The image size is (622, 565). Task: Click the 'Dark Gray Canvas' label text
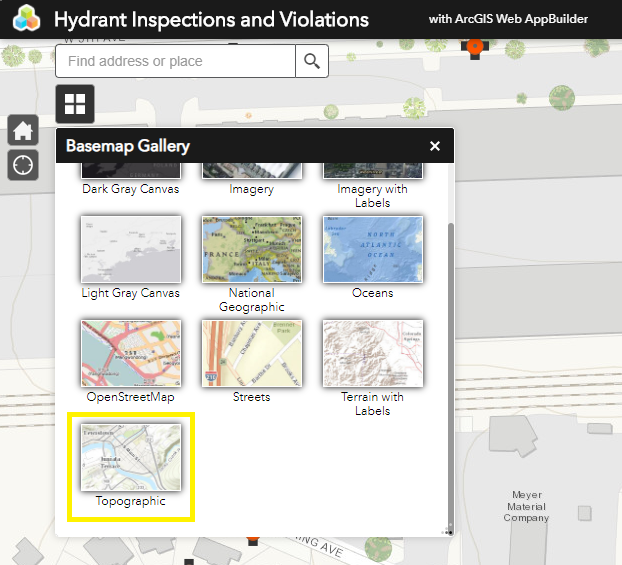pyautogui.click(x=131, y=189)
